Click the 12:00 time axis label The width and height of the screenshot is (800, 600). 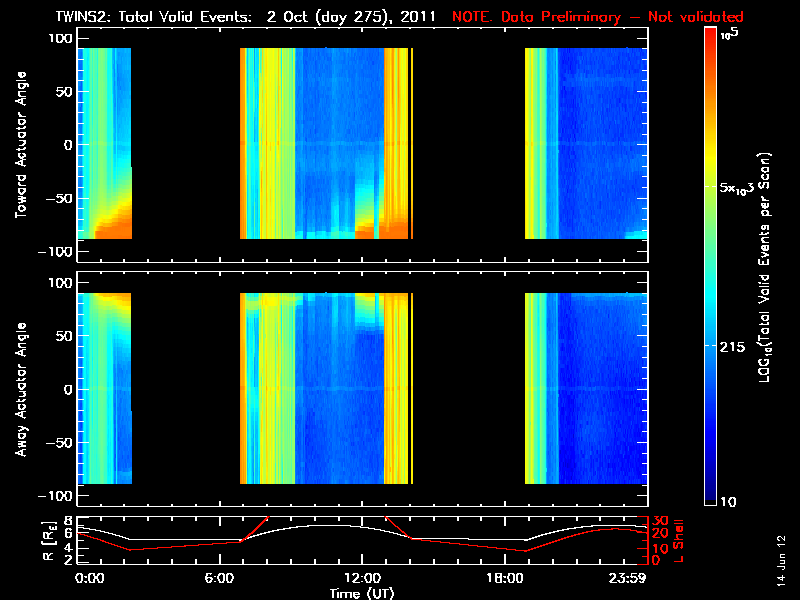click(362, 579)
